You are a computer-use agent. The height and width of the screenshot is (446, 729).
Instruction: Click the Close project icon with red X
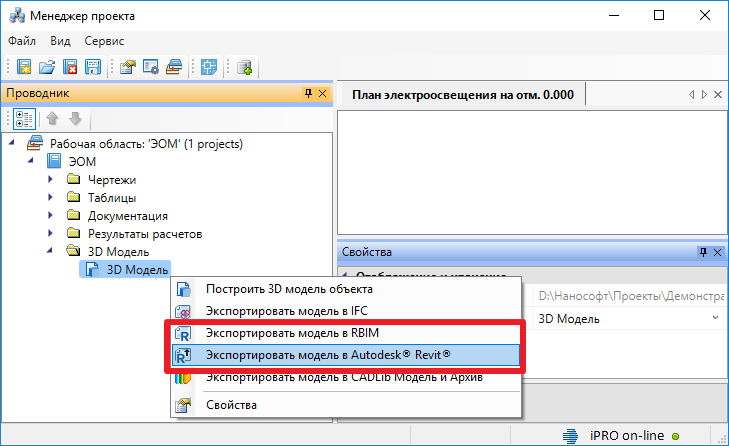click(70, 68)
